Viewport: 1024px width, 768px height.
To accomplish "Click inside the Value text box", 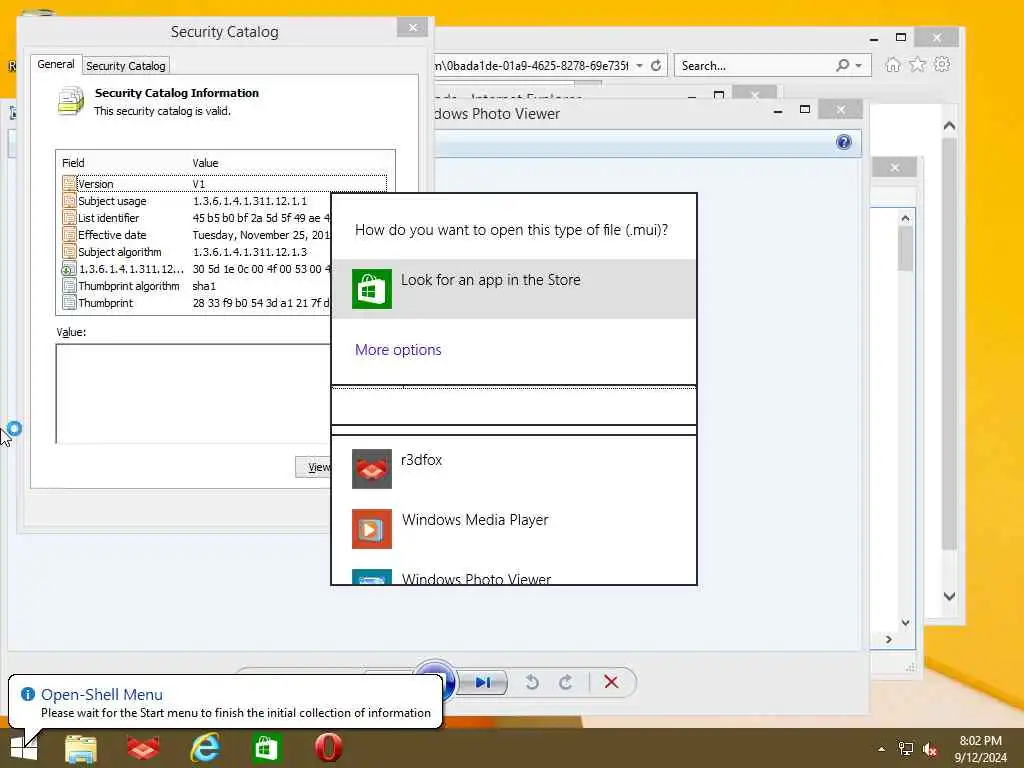I will click(x=193, y=394).
